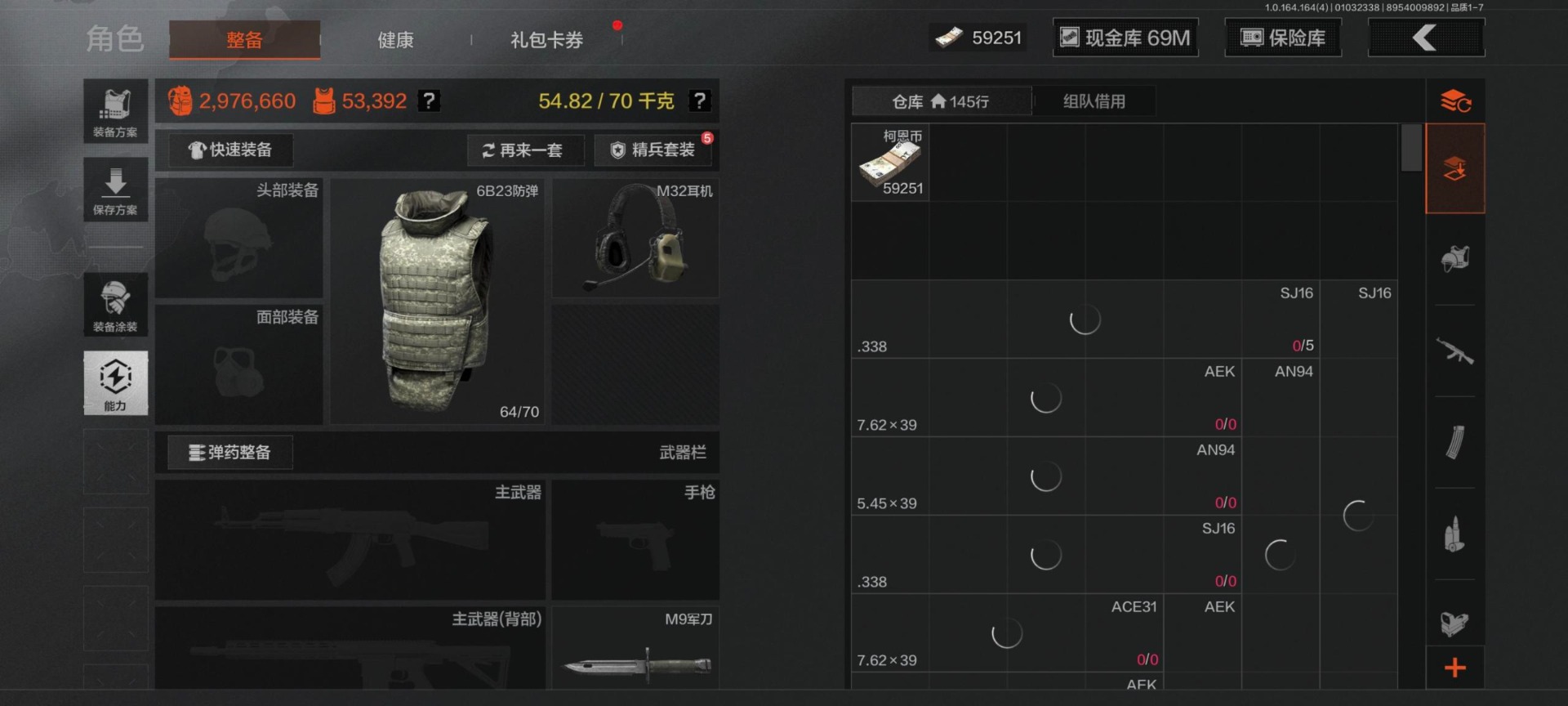Switch to 组队借用 tab
Image resolution: width=1568 pixels, height=706 pixels.
tap(1094, 101)
